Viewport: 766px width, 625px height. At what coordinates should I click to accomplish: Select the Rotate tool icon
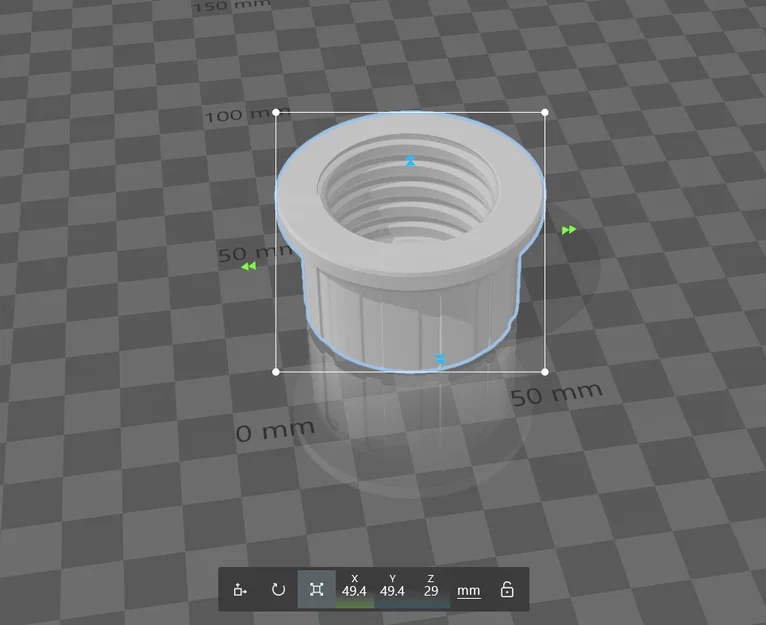(x=278, y=589)
